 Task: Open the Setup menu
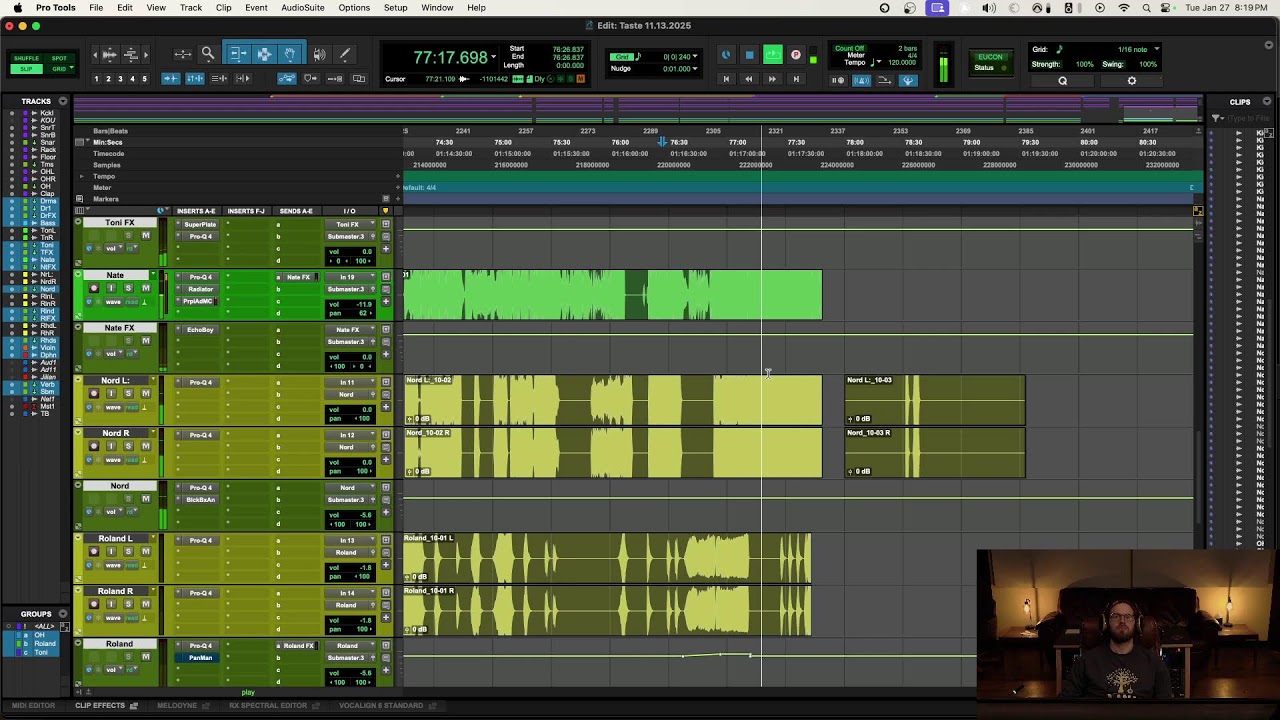tap(395, 8)
